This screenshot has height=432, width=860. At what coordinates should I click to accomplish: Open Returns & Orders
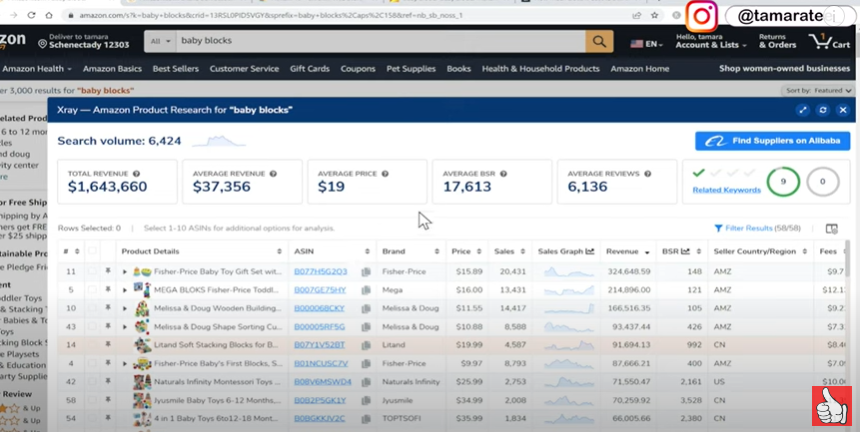tap(777, 41)
